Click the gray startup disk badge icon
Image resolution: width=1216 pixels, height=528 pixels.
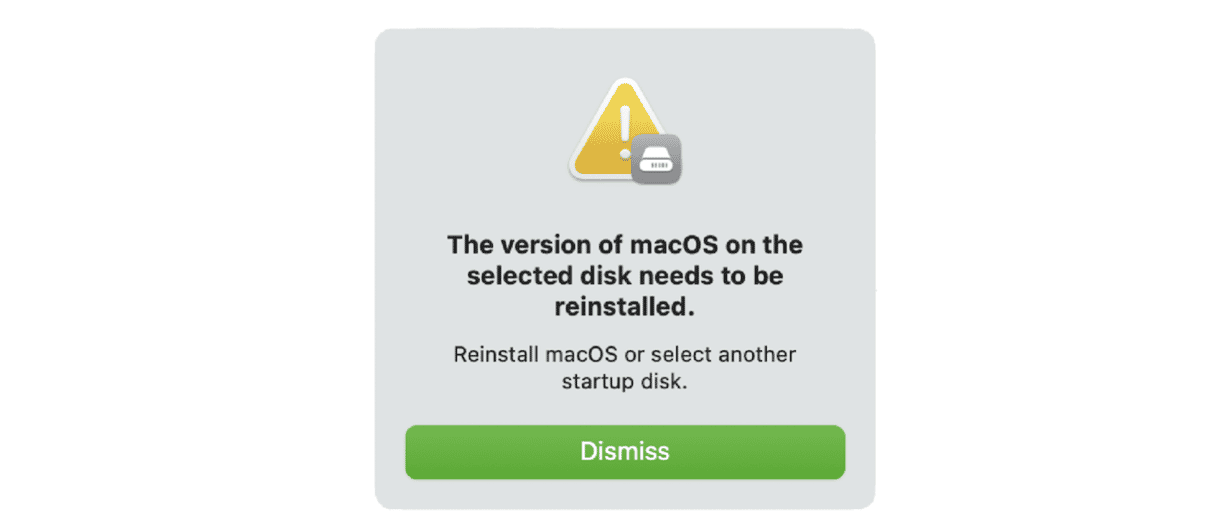click(x=656, y=159)
